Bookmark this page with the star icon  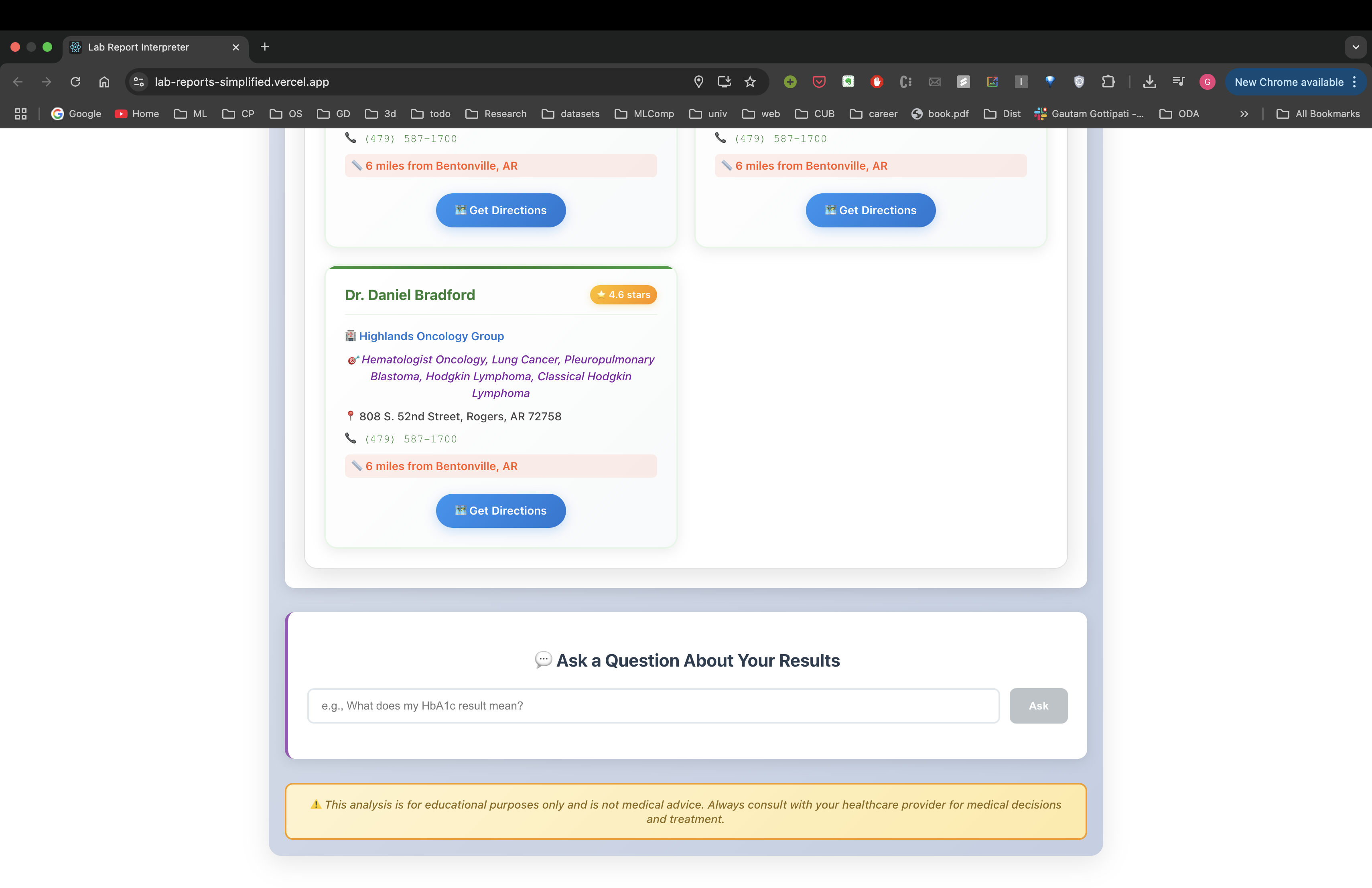(750, 82)
